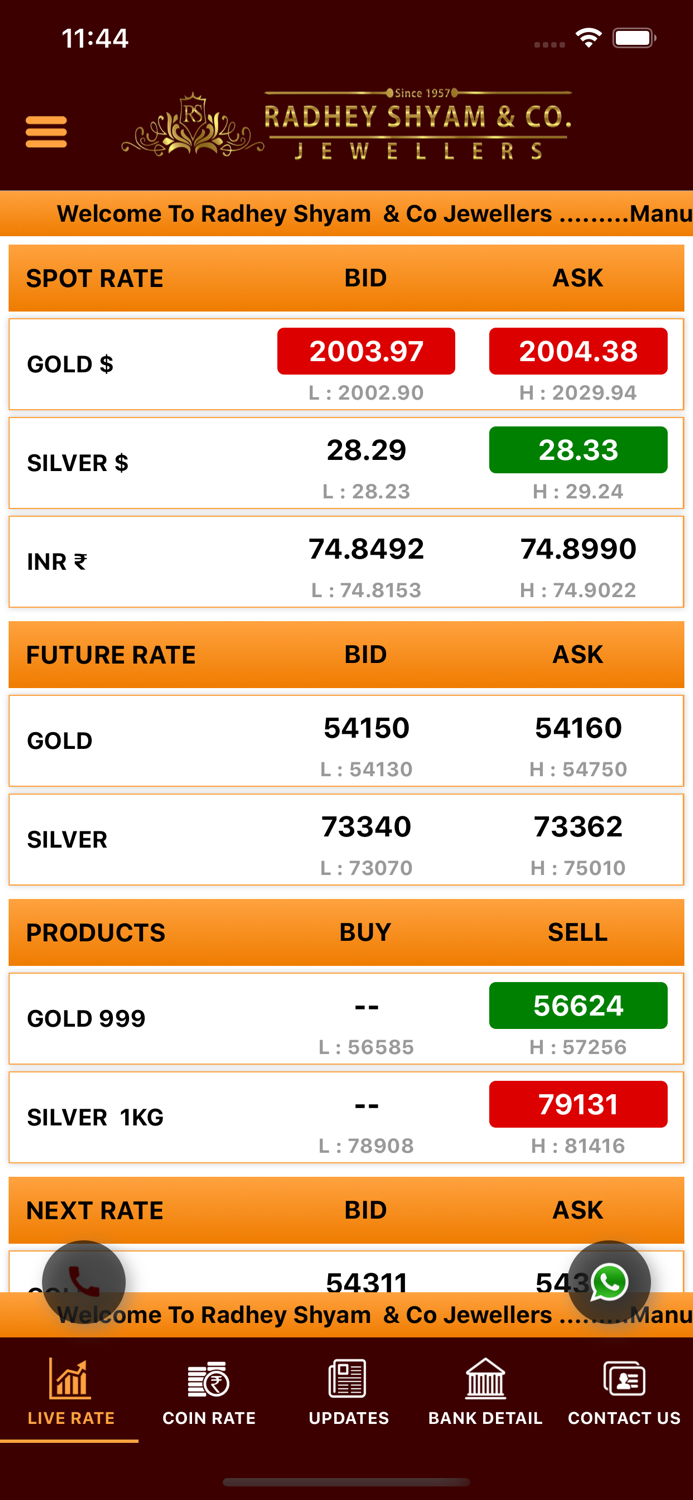The width and height of the screenshot is (693, 1500).
Task: Switch to the COIN RATE tab
Action: click(x=209, y=1418)
